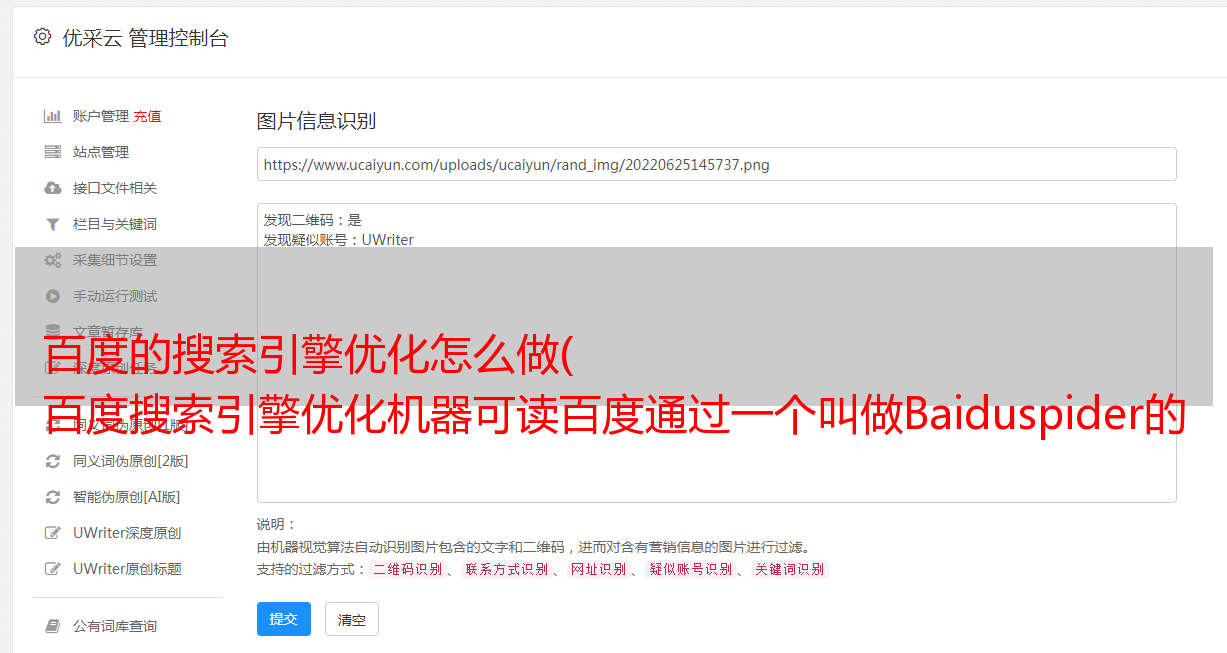The width and height of the screenshot is (1227, 653).
Task: Click the 关键词识别 tag
Action: (x=790, y=569)
